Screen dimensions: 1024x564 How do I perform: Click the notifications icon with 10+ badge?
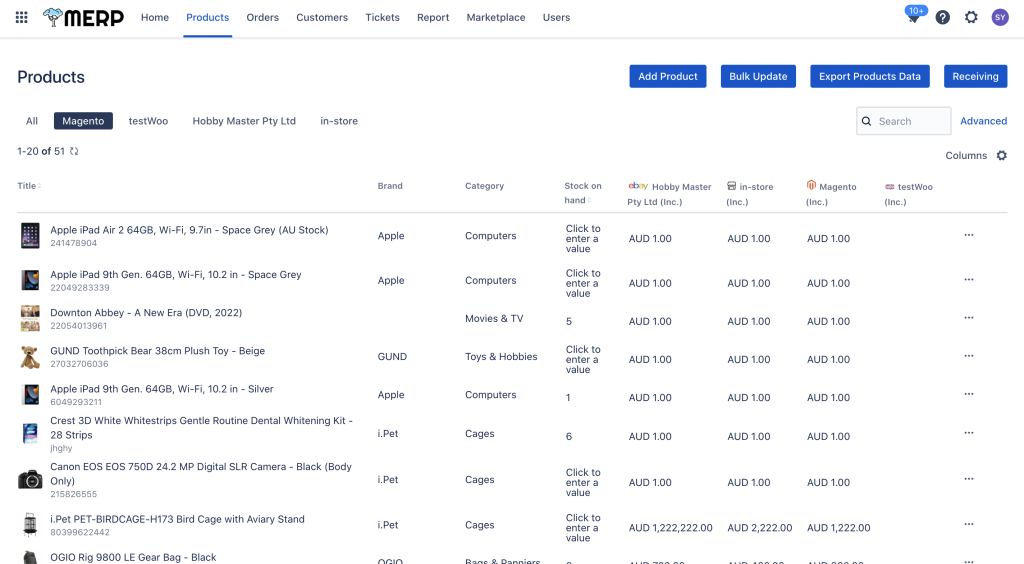[x=913, y=18]
